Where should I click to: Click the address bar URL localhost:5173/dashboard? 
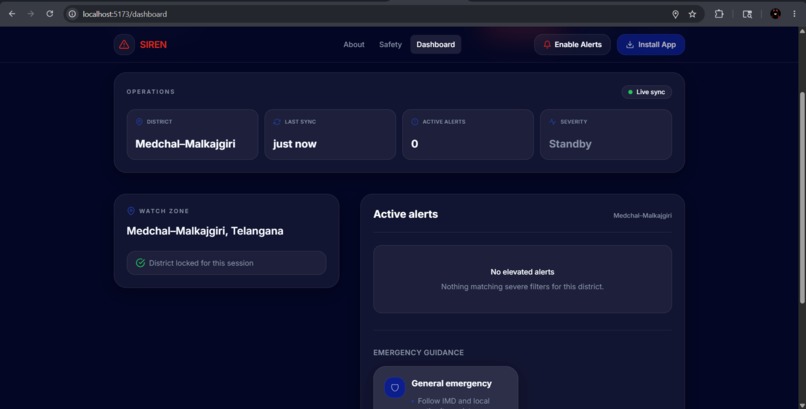click(x=125, y=14)
